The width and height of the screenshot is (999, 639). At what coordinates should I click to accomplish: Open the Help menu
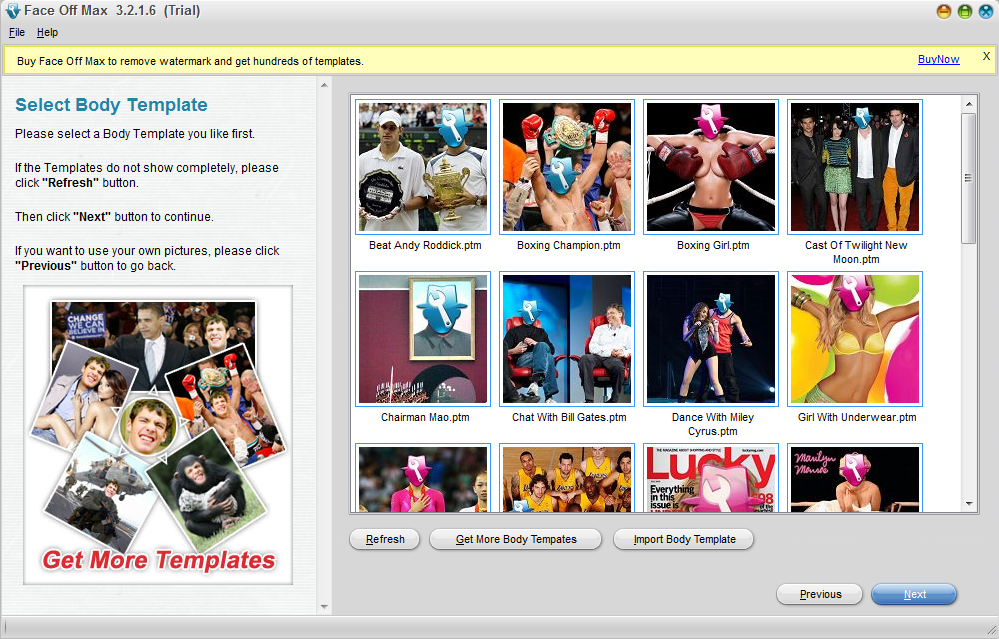tap(48, 33)
